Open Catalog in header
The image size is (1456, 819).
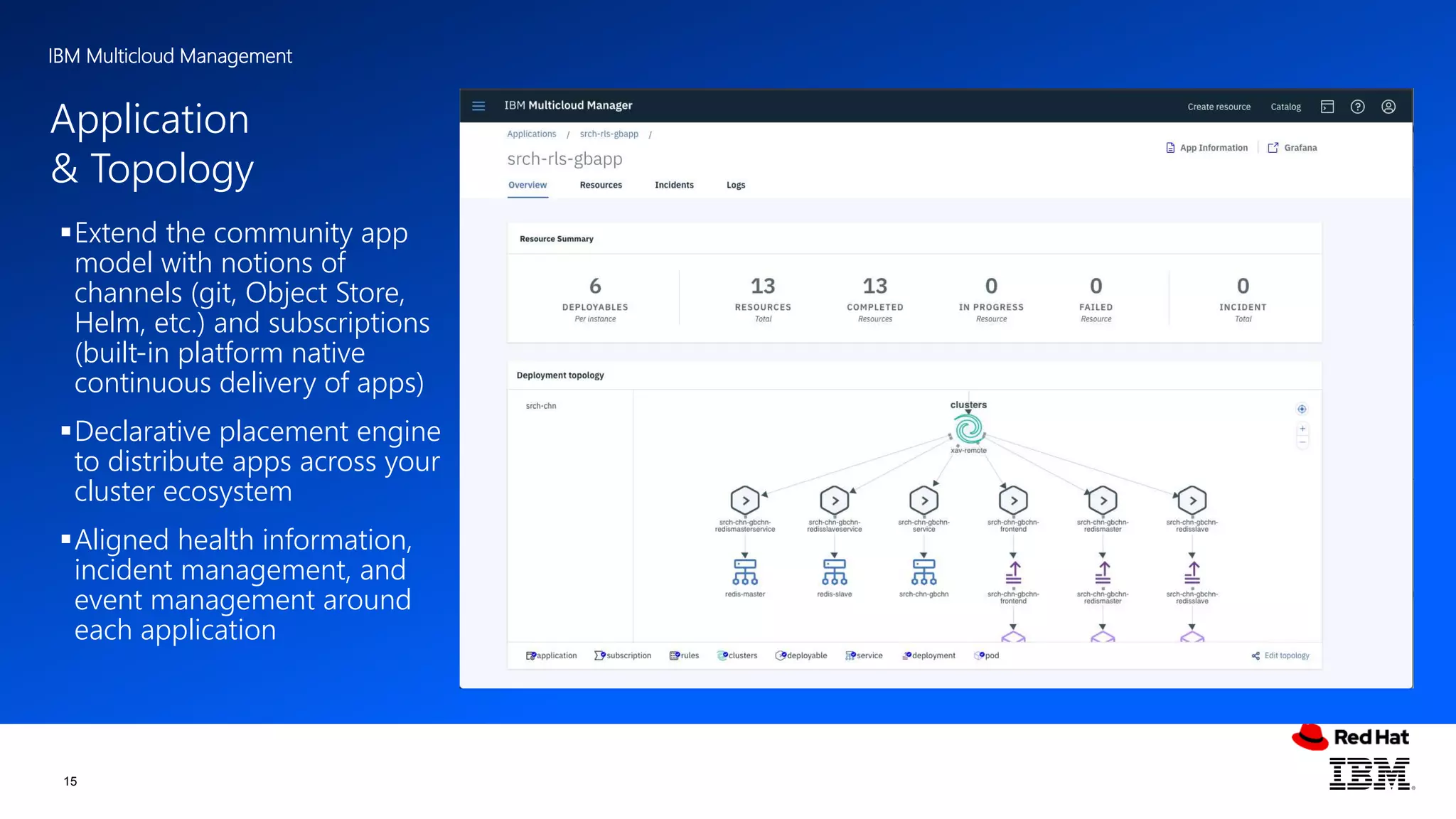tap(1285, 107)
